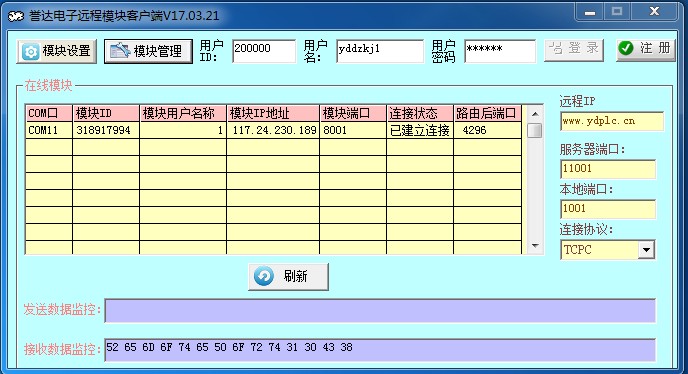
Task: Click the 发送数据监控 text box
Action: click(x=380, y=311)
